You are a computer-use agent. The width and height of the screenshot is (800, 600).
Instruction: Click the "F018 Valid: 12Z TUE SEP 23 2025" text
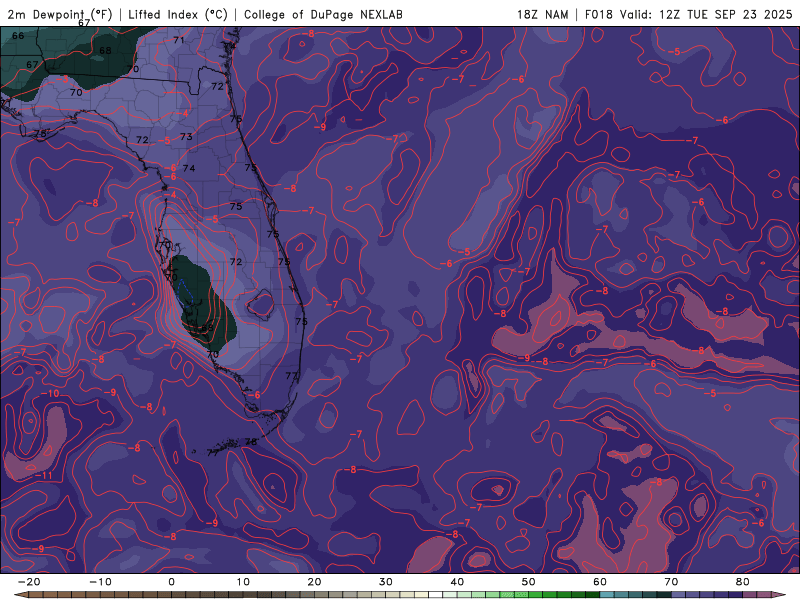point(688,15)
